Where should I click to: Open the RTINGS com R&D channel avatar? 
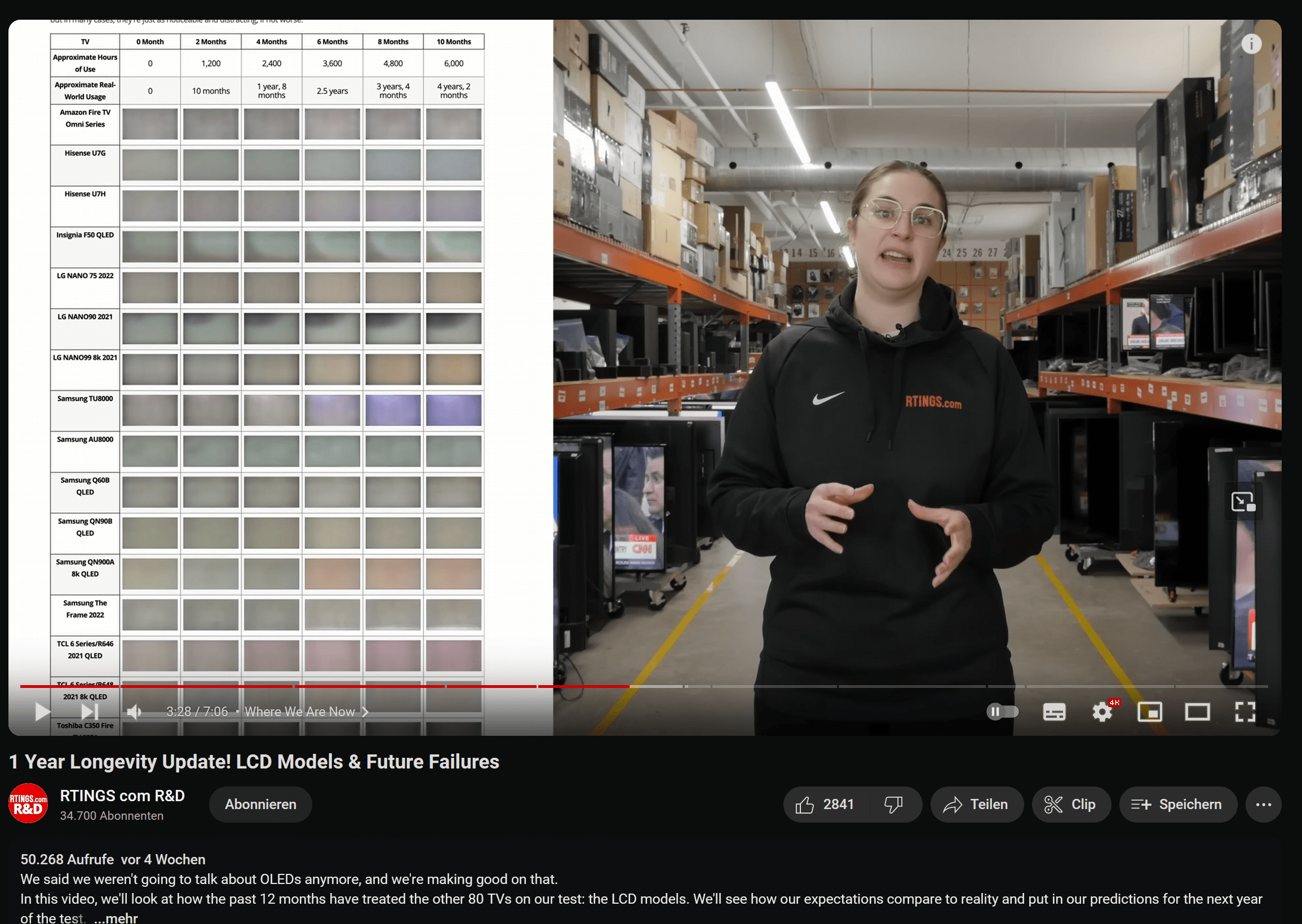(28, 803)
